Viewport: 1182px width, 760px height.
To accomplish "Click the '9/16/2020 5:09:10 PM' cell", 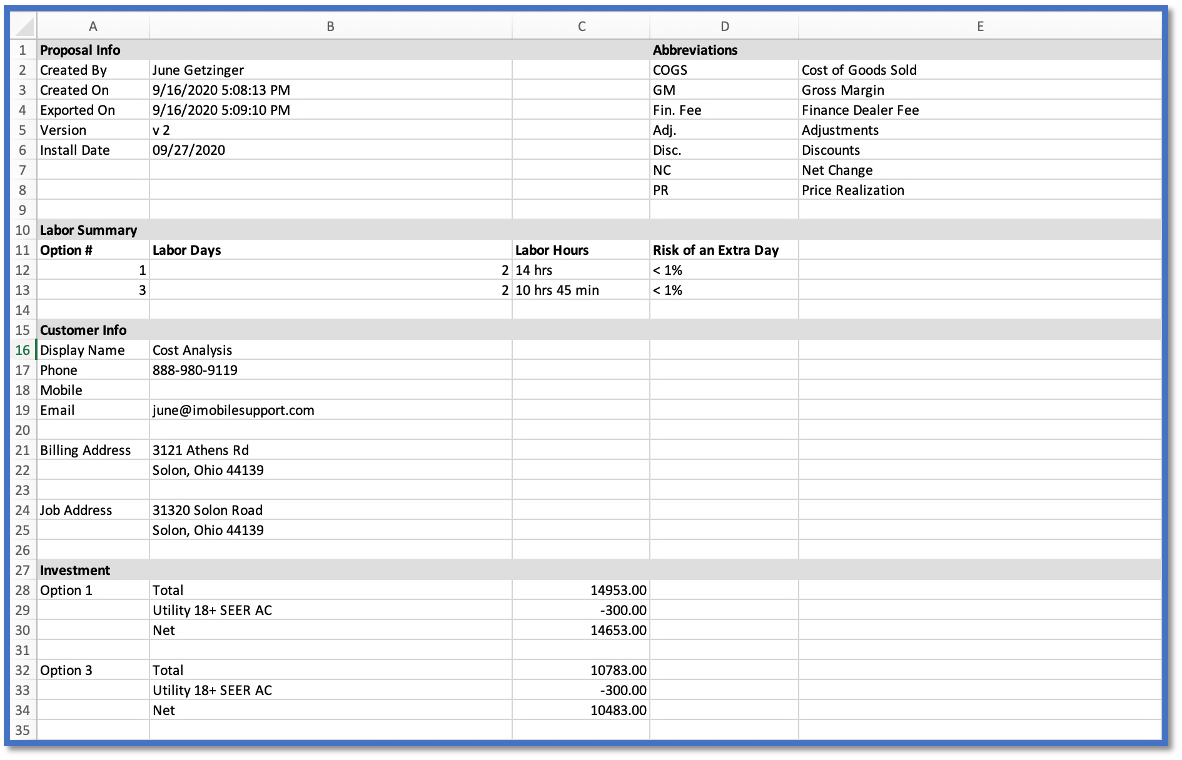I will tap(330, 110).
